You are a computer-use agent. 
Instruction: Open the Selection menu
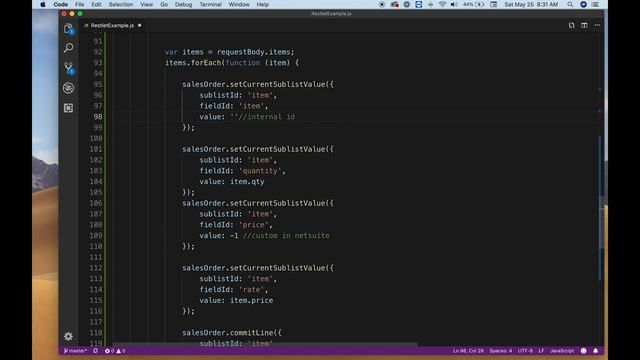(121, 4)
